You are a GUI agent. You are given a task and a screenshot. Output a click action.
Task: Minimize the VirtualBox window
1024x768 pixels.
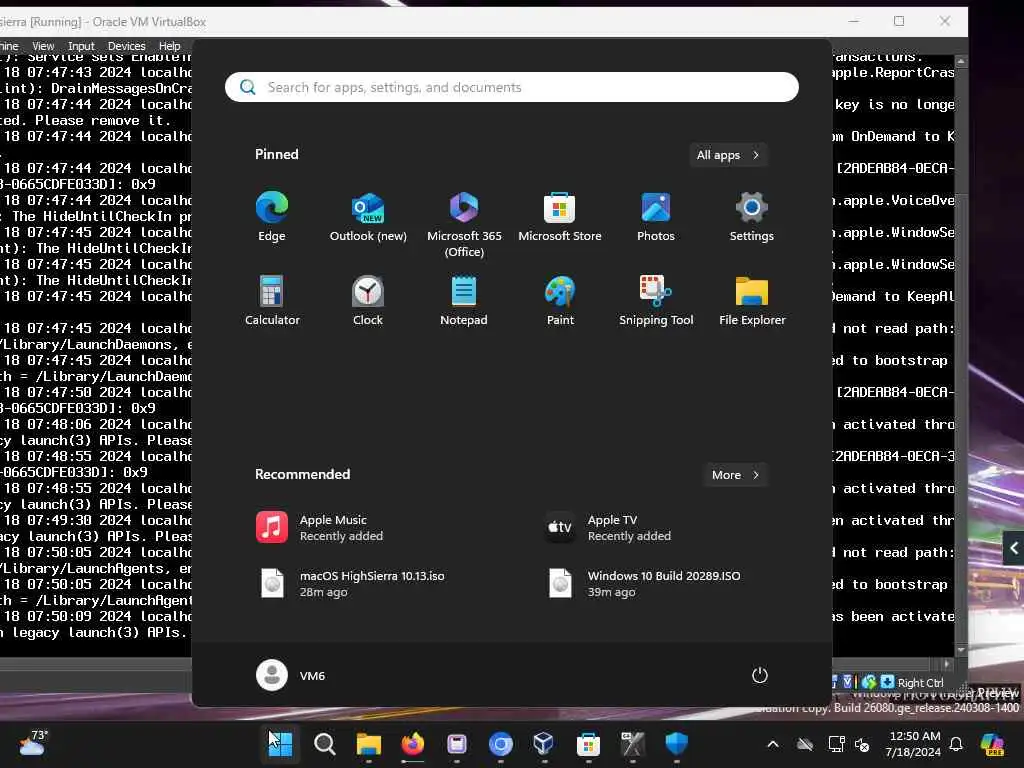(854, 21)
